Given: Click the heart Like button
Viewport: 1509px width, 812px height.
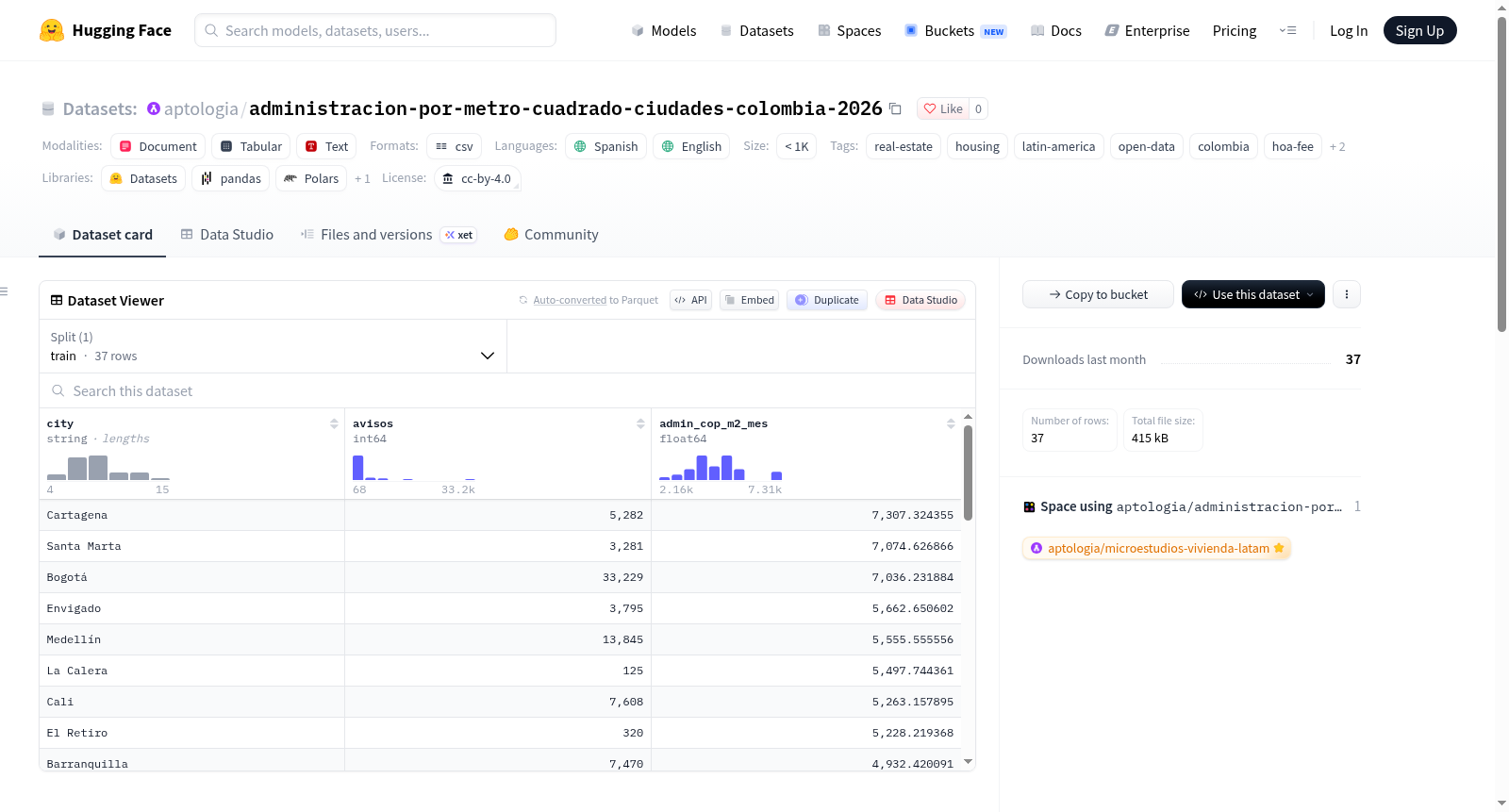Looking at the screenshot, I should [x=943, y=108].
